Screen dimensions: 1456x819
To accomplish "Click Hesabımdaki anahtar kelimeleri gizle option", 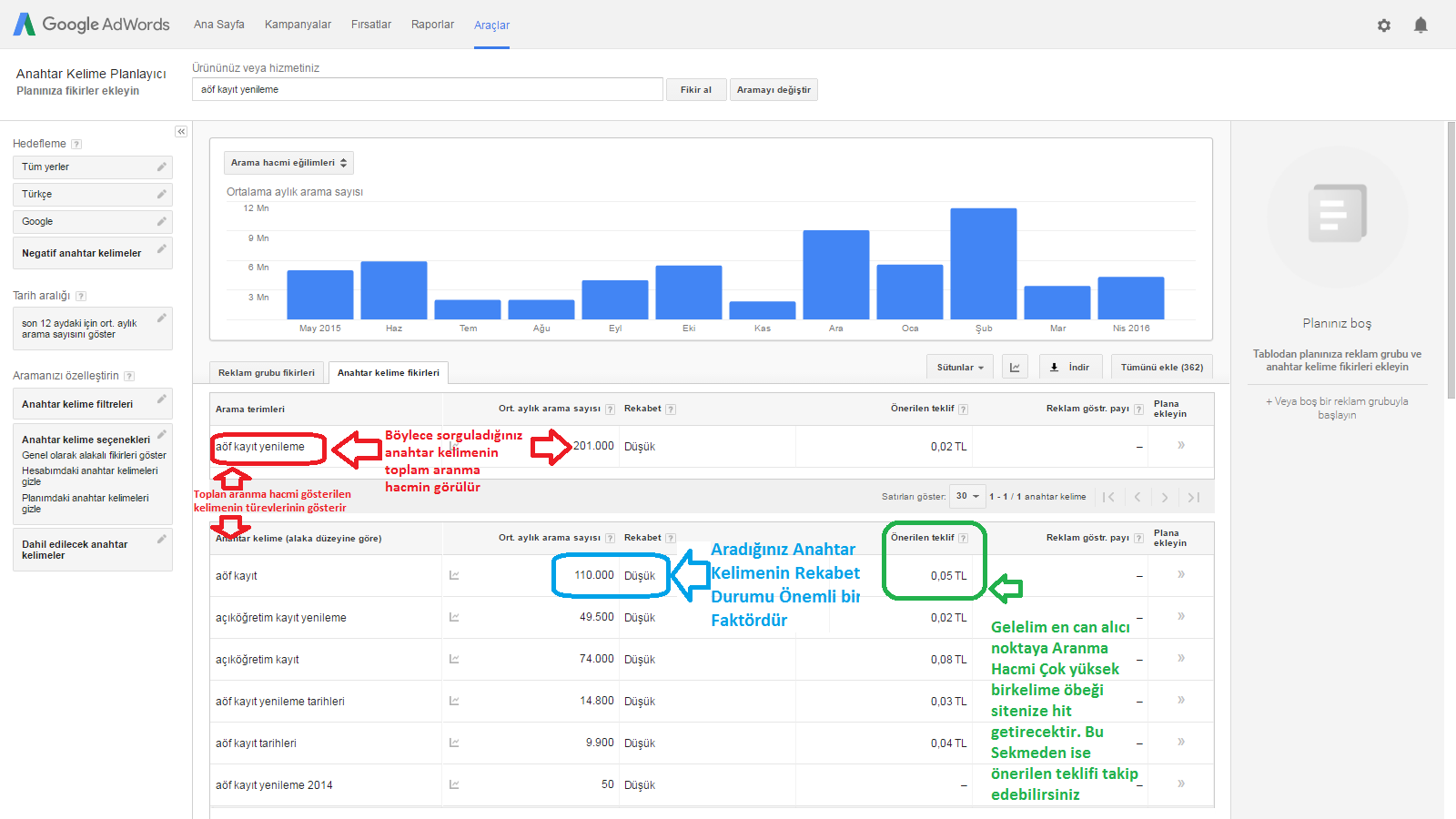I will [90, 476].
